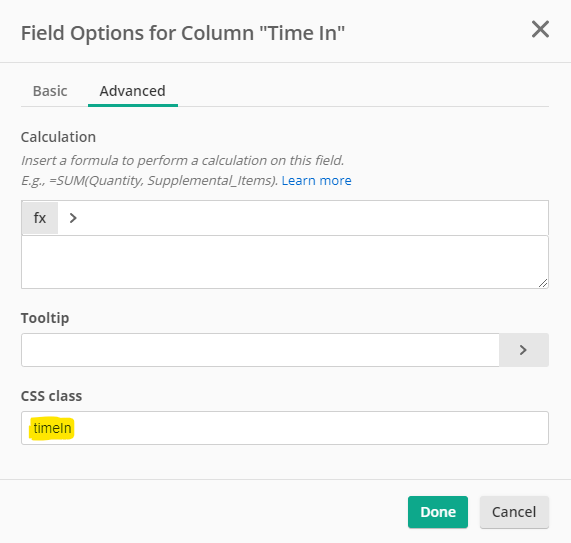Click the CSS class label
571x543 pixels.
(x=51, y=396)
